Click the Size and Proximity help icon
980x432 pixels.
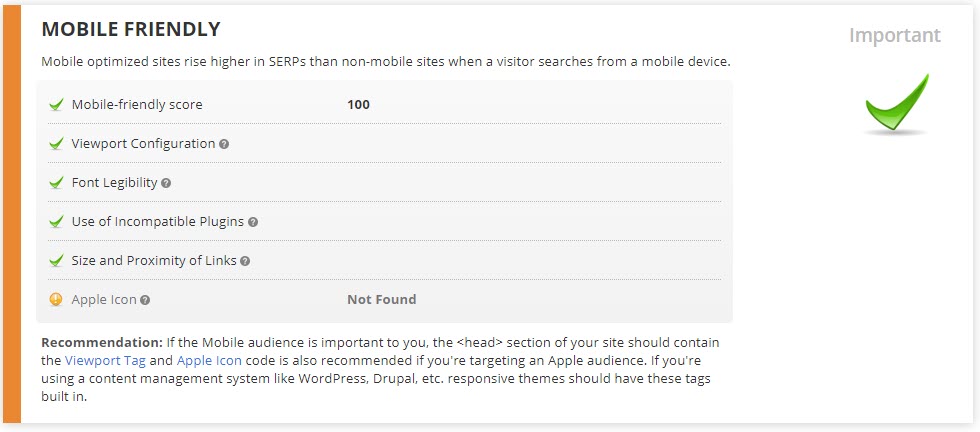click(245, 261)
